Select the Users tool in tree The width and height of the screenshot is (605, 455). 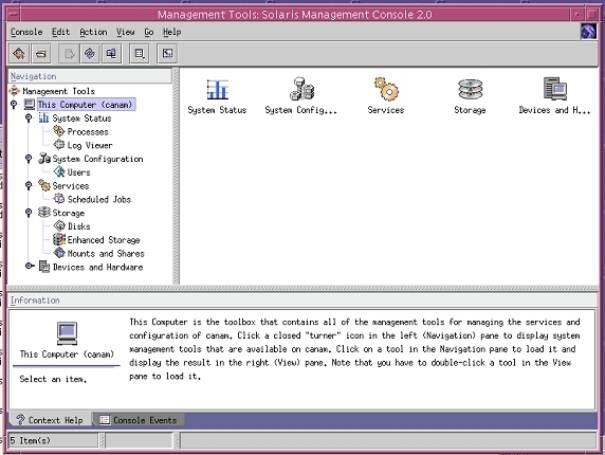79,173
